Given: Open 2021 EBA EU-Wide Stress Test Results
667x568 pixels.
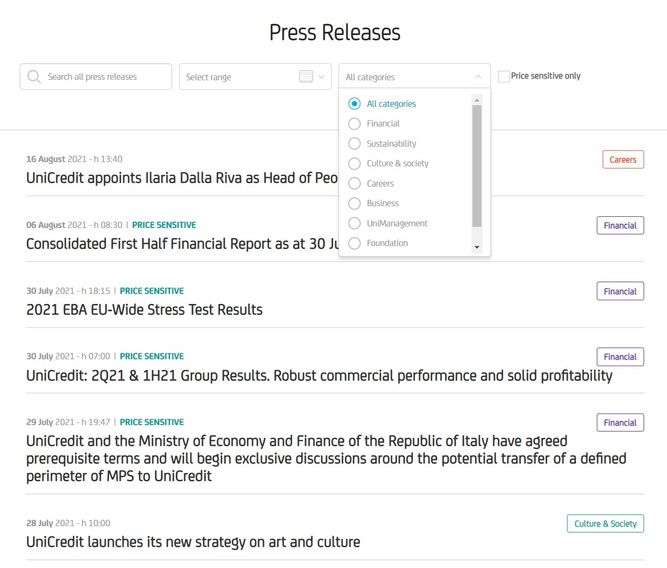Looking at the screenshot, I should pyautogui.click(x=144, y=310).
